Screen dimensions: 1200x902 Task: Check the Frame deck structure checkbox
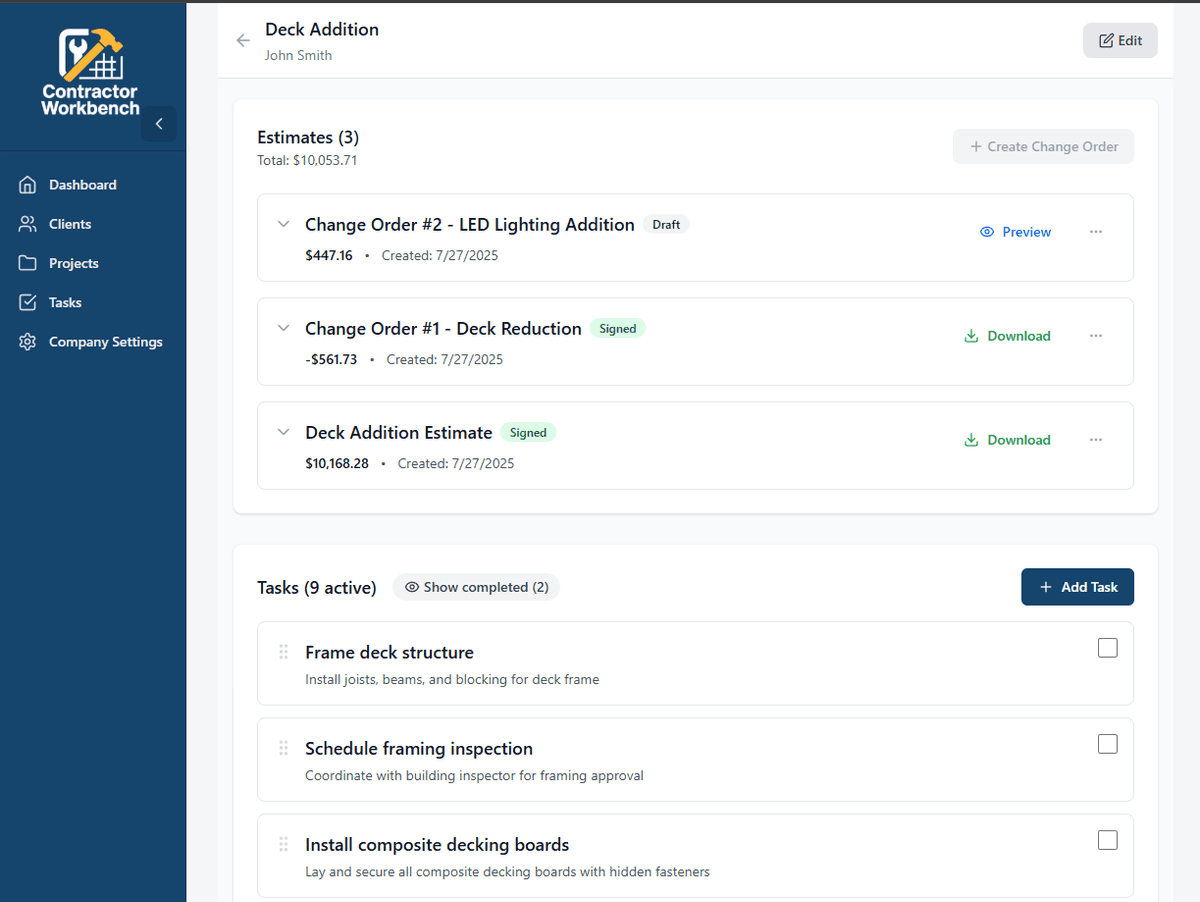(1107, 647)
